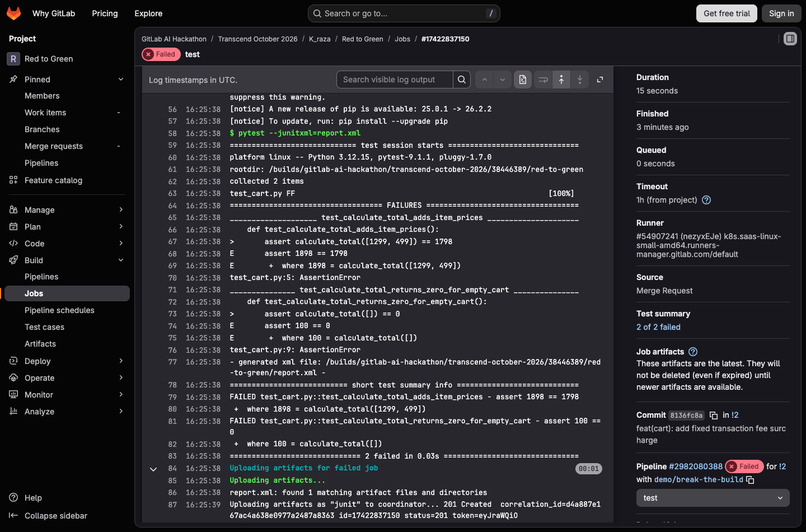Open merge request !2 next to Commit

point(735,415)
